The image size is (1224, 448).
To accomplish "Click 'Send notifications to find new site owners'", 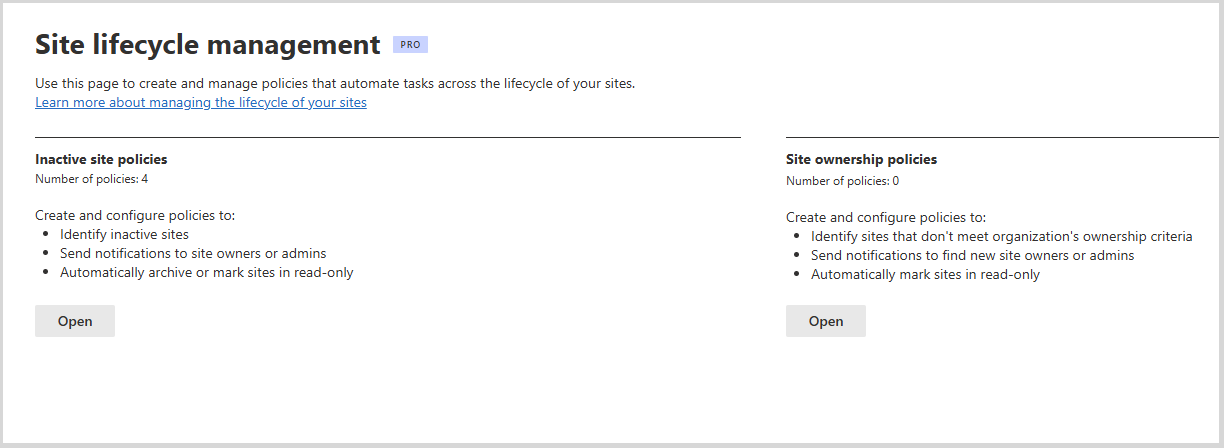I will pos(972,255).
